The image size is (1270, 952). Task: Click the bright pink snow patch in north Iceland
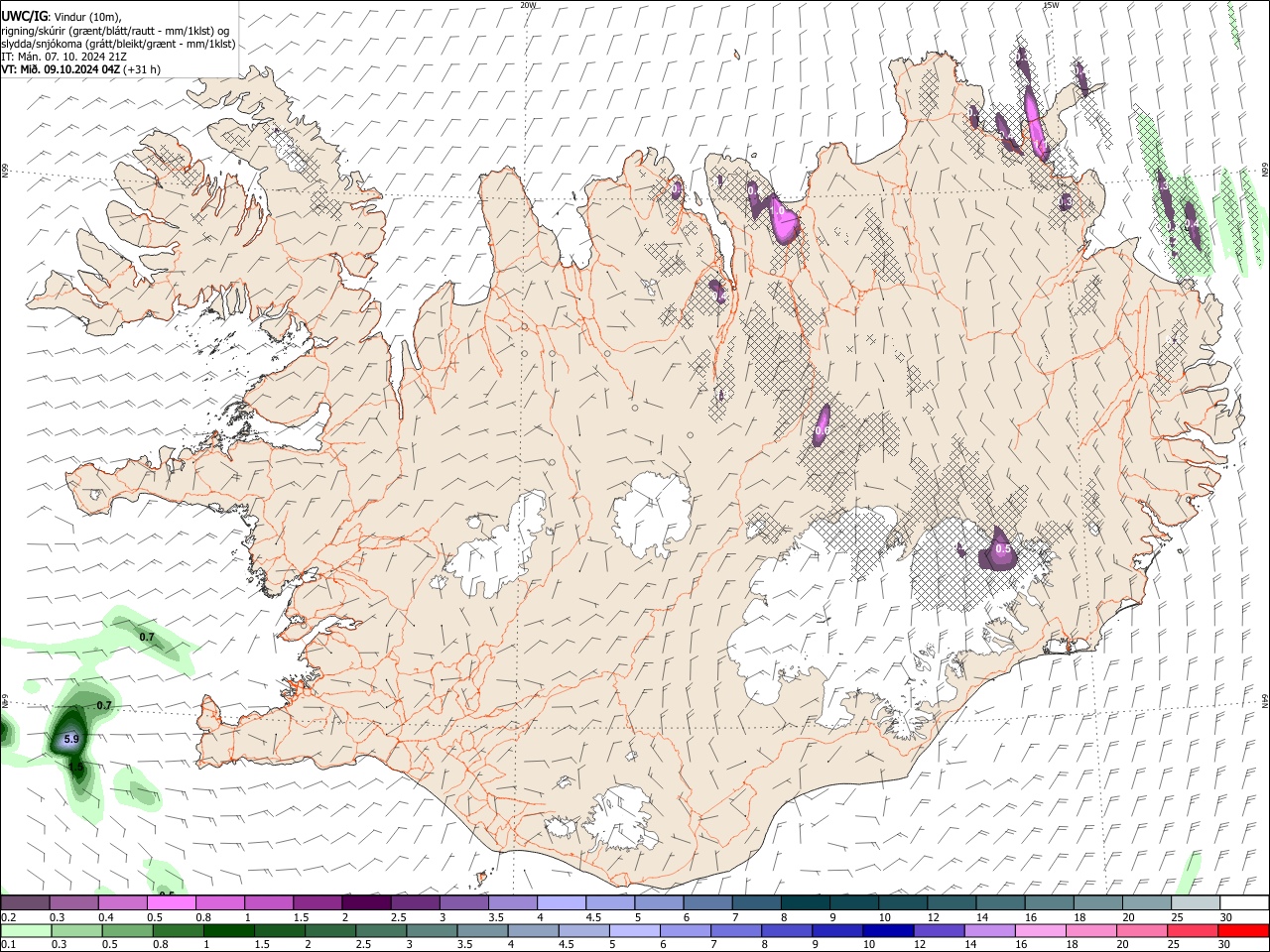784,221
